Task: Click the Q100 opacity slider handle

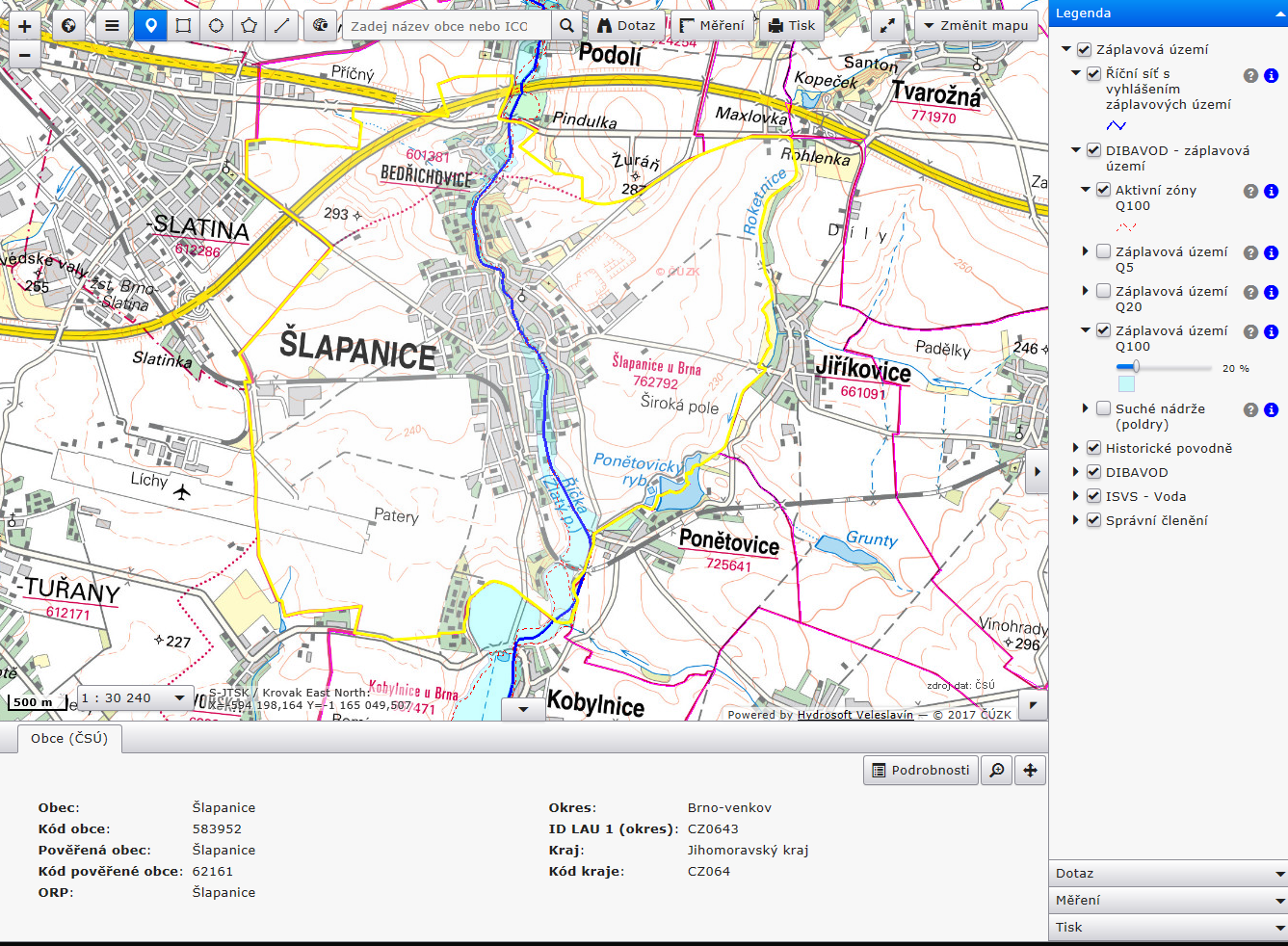Action: pos(1136,367)
